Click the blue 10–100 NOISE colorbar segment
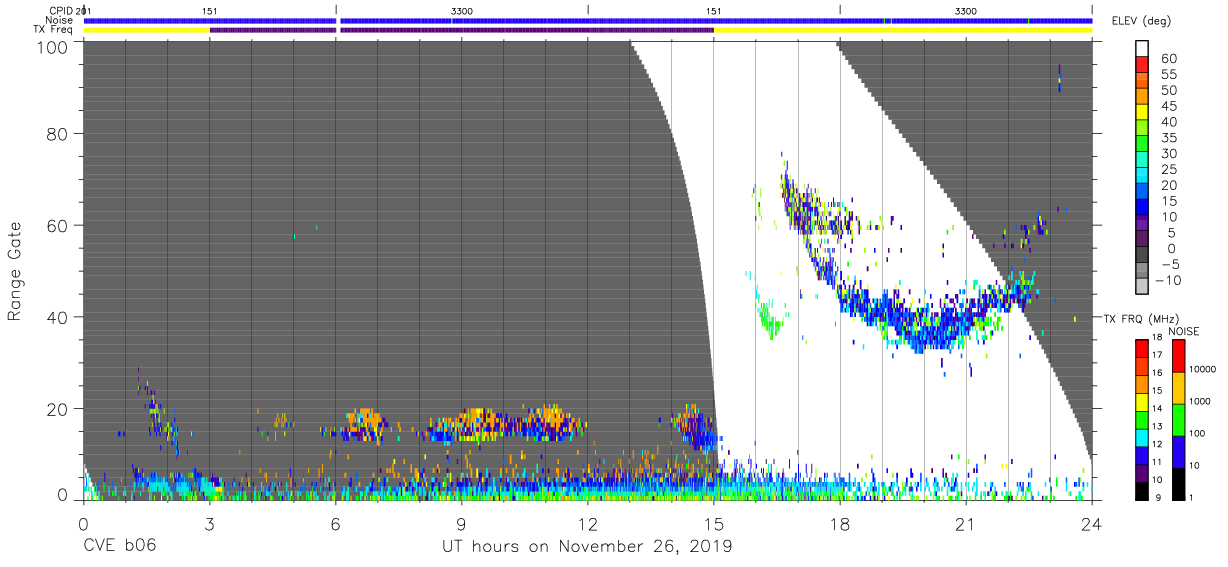The width and height of the screenshot is (1228, 567). click(1180, 450)
